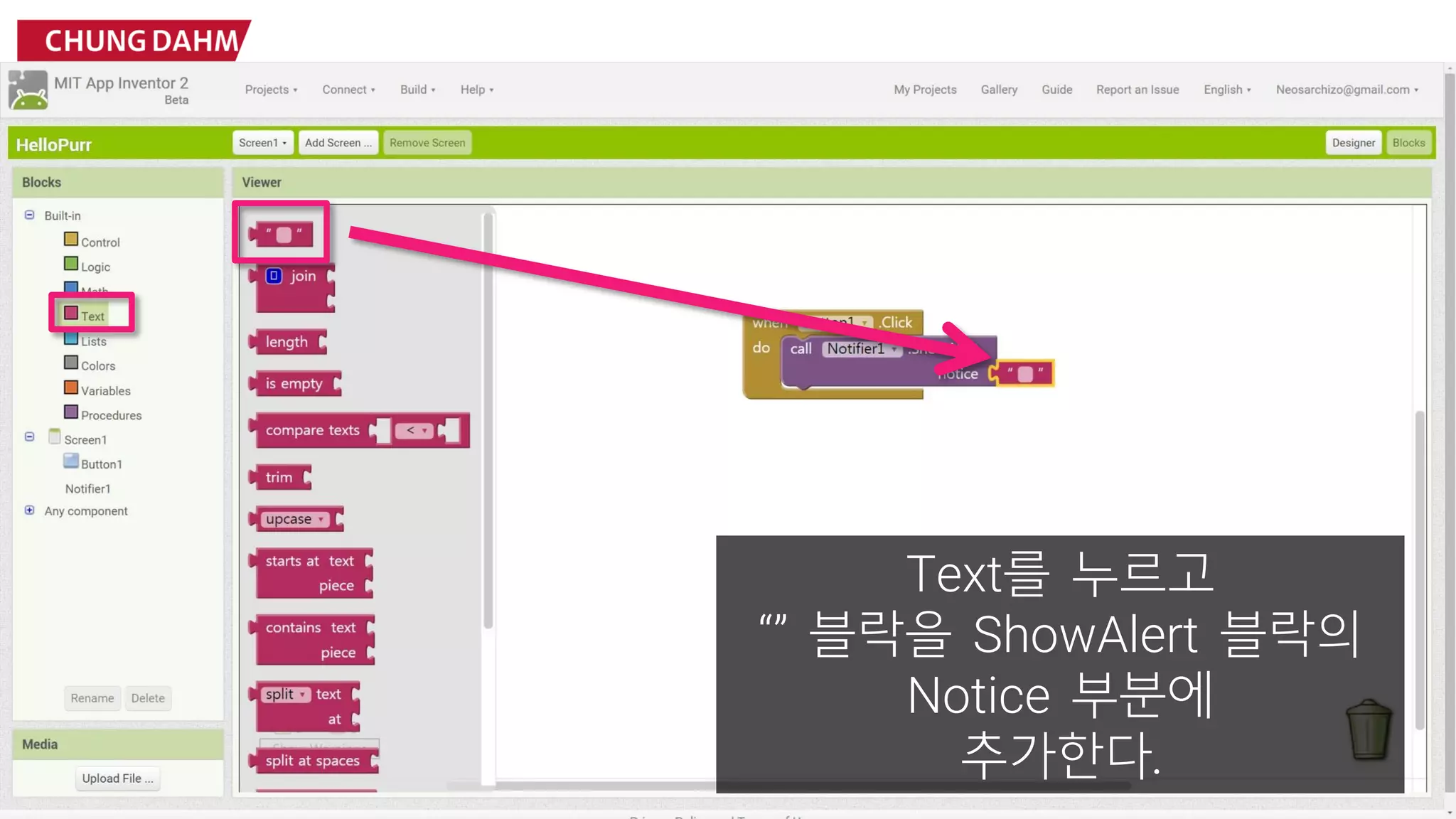Pick the contains text block
Viewport: 1456px width, 819px height.
tap(311, 640)
